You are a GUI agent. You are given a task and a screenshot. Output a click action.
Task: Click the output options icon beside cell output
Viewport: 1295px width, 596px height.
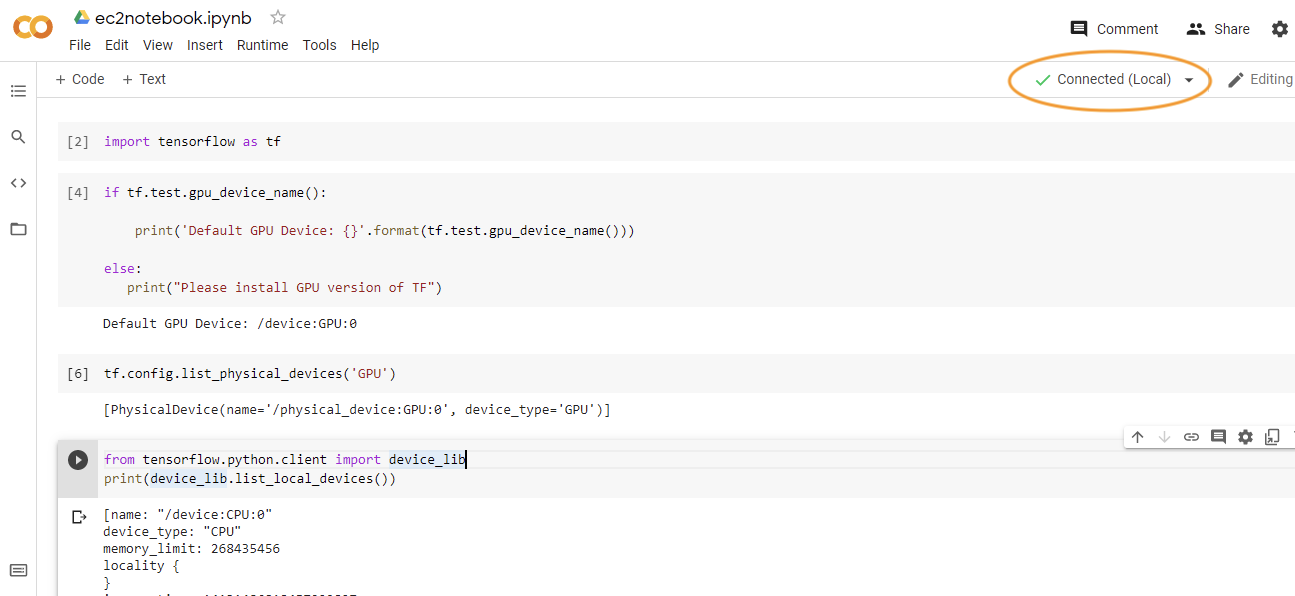tap(79, 517)
